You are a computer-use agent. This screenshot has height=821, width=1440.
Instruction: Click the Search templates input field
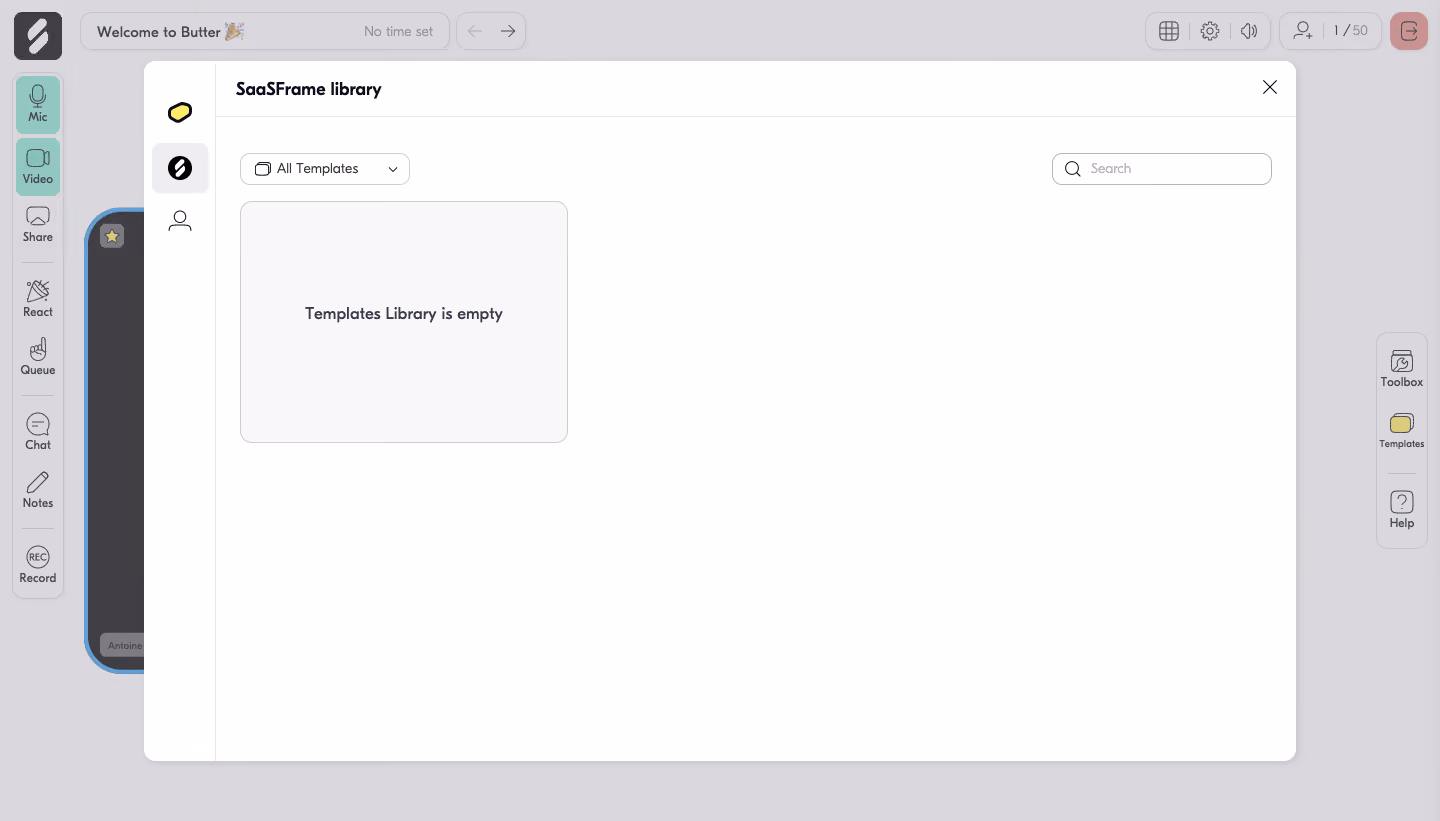pos(1162,169)
